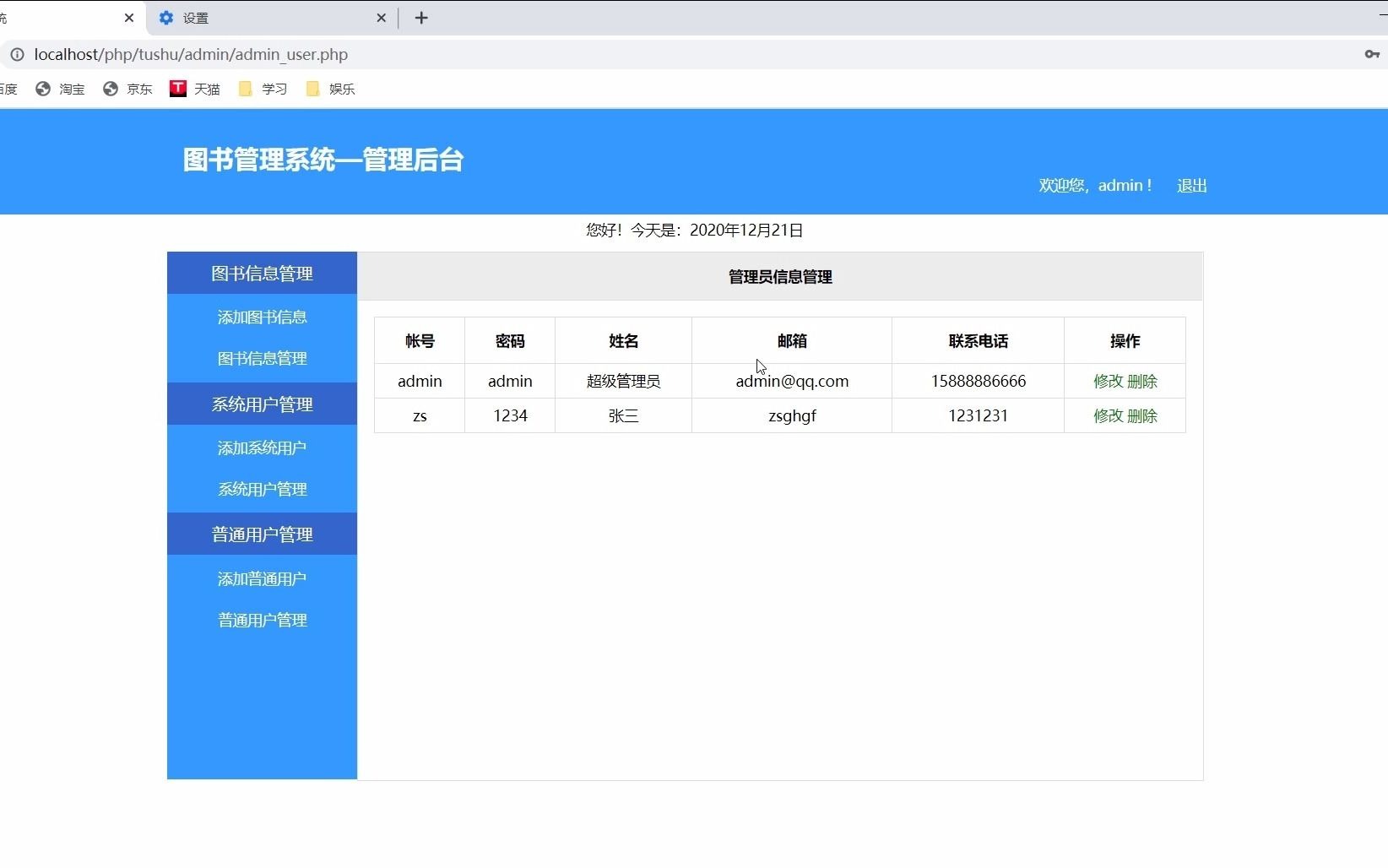Click the 15888886666 phone cell

(978, 381)
